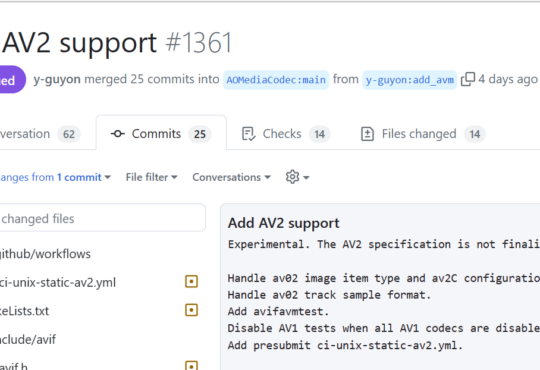Collapse the .github/workflows folder
The height and width of the screenshot is (370, 540).
coord(45,254)
